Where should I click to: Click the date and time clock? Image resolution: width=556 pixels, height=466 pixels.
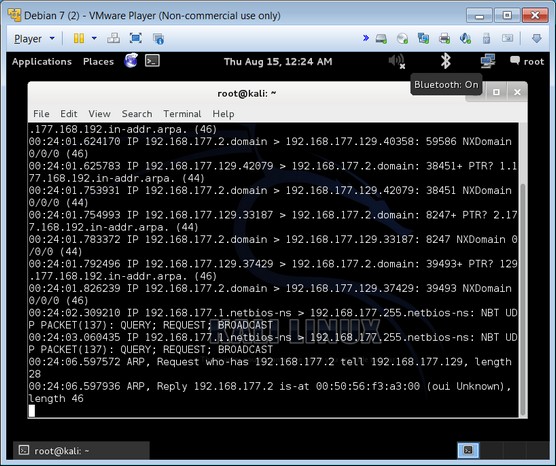point(278,62)
